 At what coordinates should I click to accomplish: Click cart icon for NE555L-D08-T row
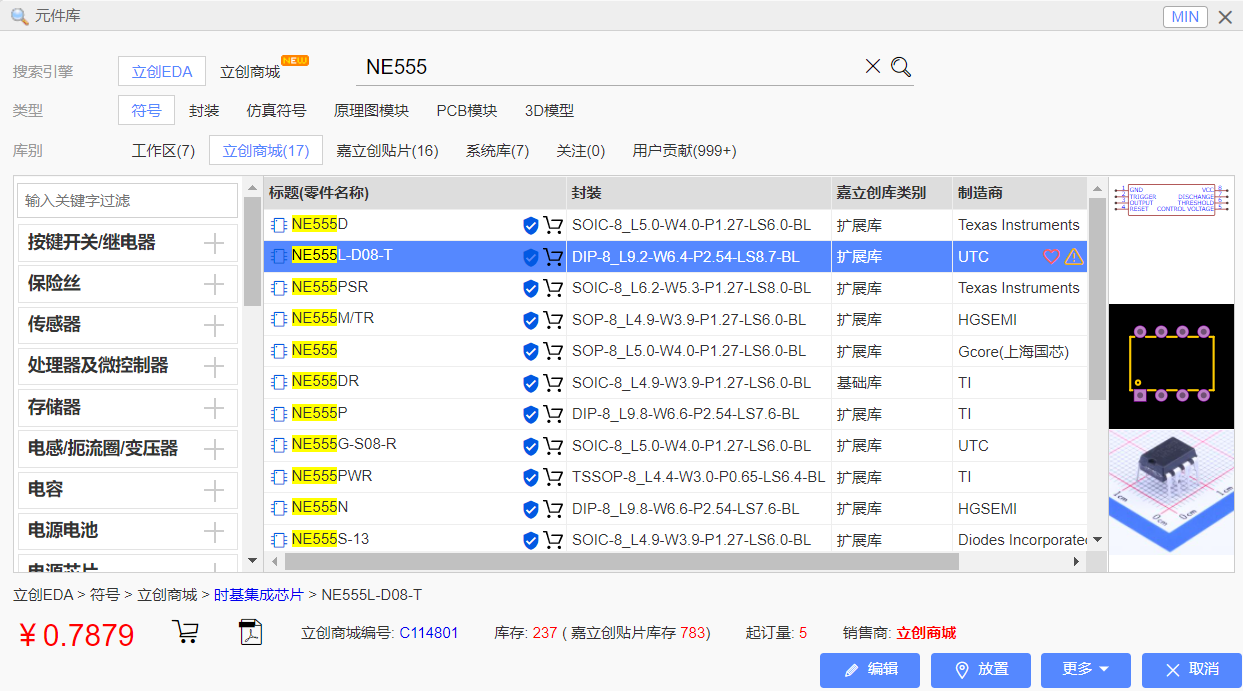click(553, 257)
